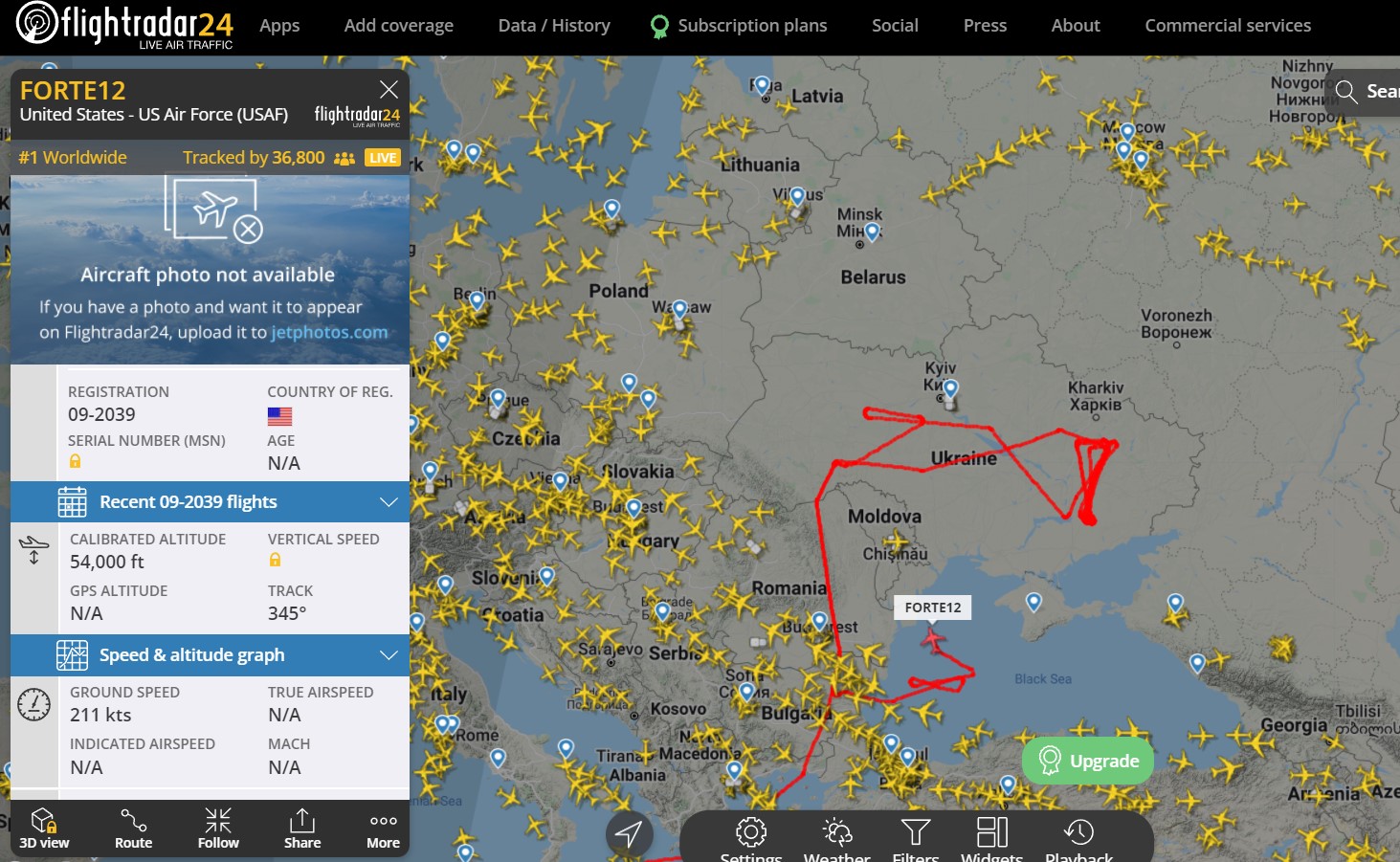Select the red FORTE12 aircraft on map
The image size is (1400, 862).
(933, 638)
